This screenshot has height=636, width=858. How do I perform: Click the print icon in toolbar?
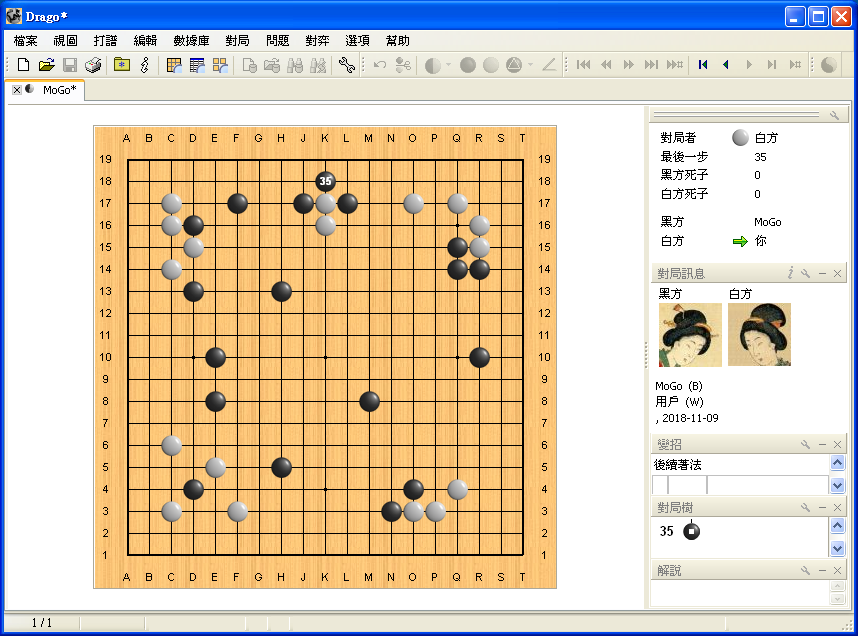93,65
